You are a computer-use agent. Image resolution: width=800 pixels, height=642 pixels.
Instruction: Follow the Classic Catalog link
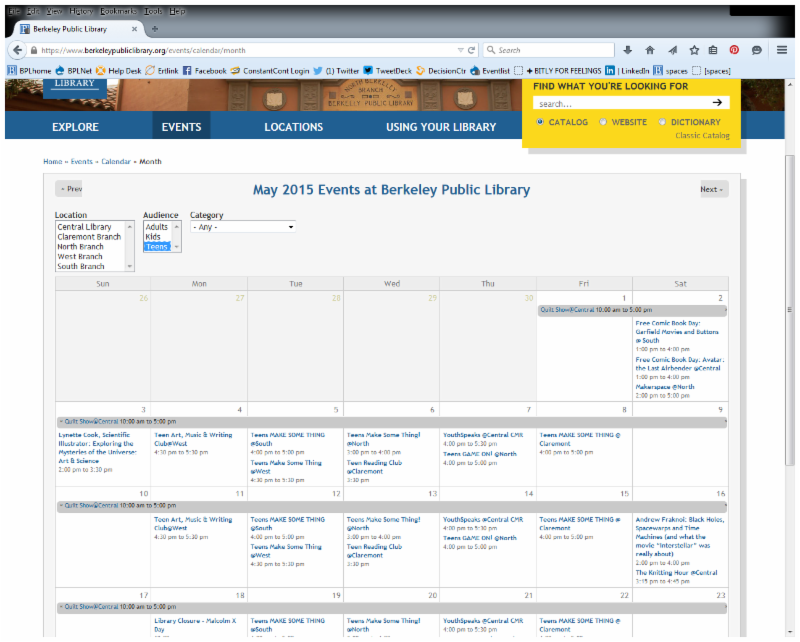pyautogui.click(x=702, y=135)
